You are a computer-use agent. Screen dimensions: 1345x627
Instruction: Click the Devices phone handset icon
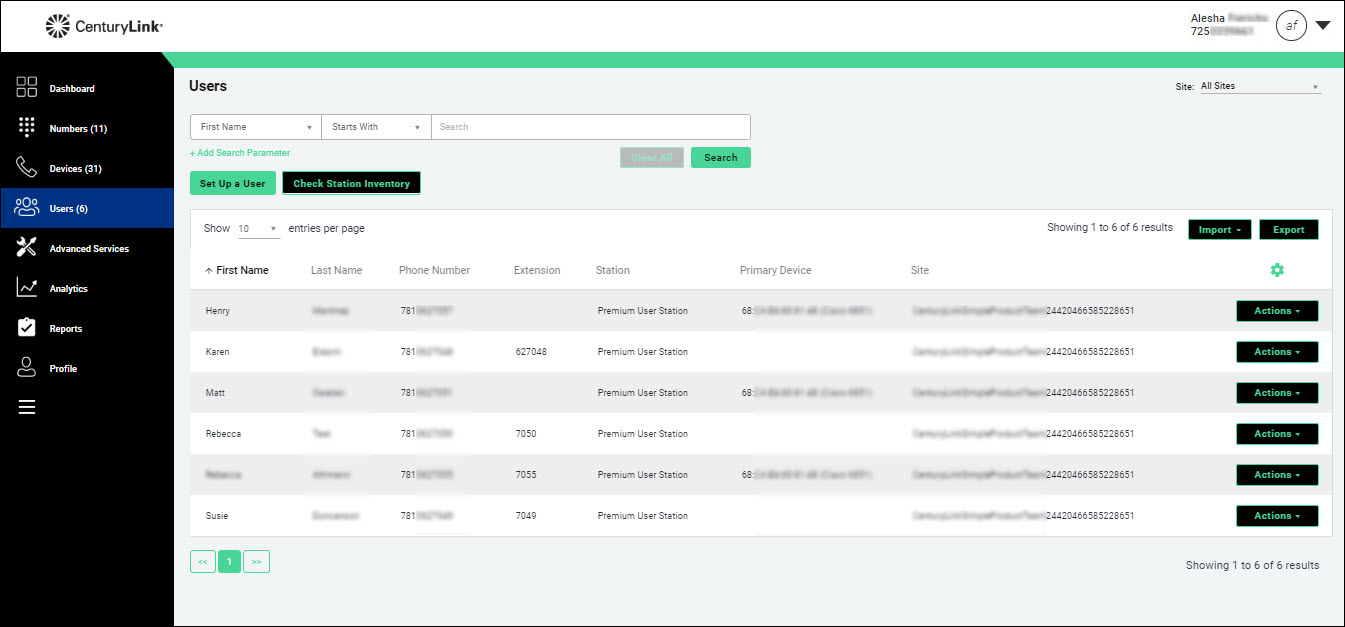point(27,168)
